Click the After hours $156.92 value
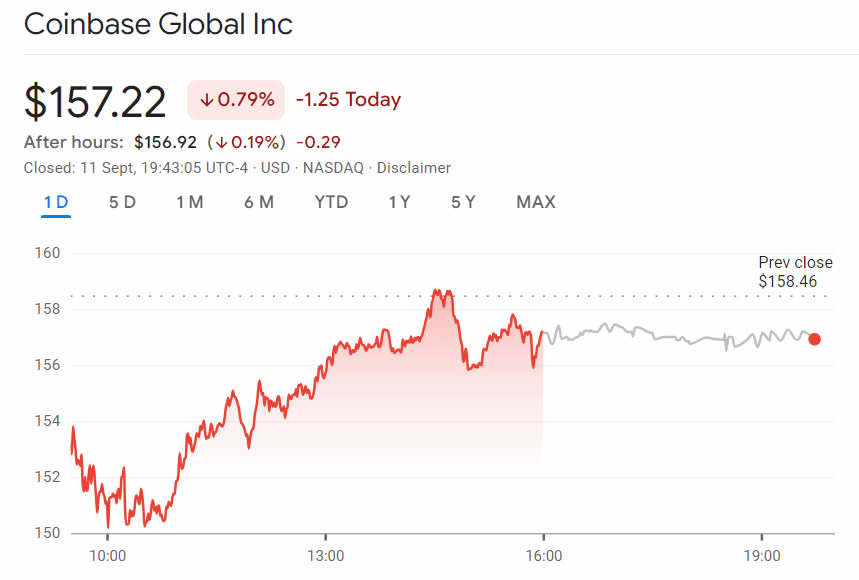 [165, 141]
